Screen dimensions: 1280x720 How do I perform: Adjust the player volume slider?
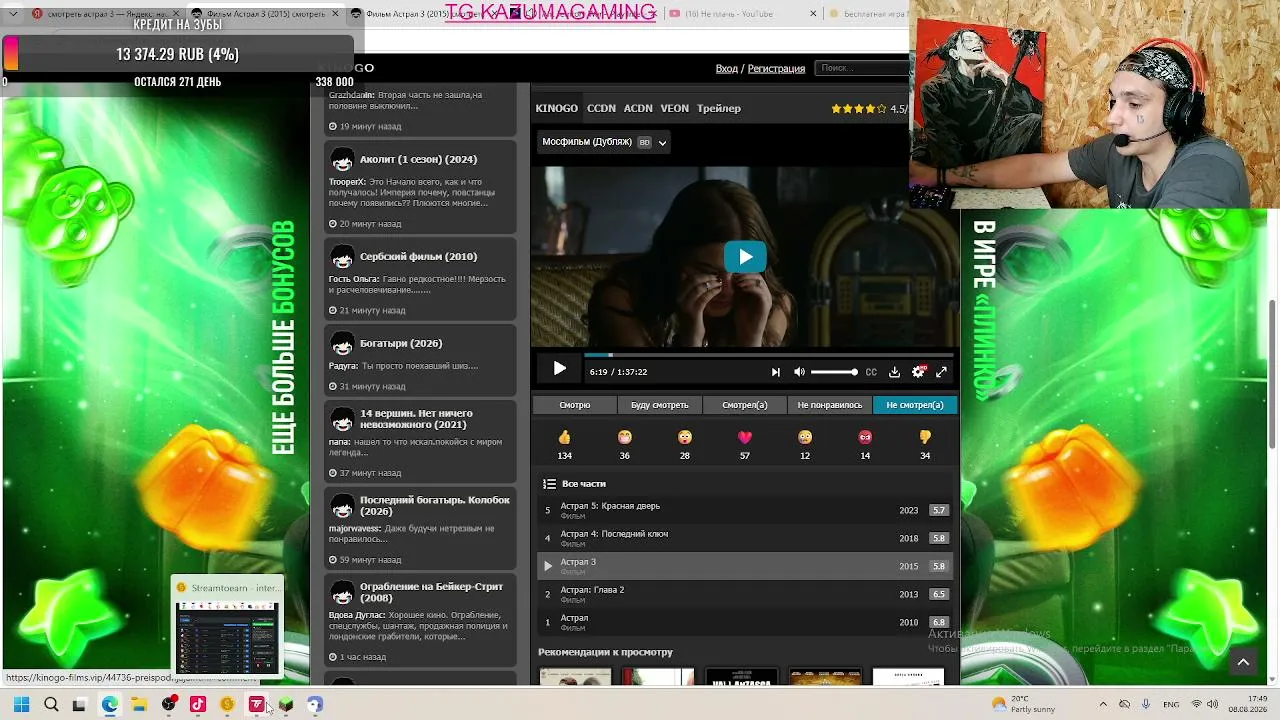click(x=833, y=372)
